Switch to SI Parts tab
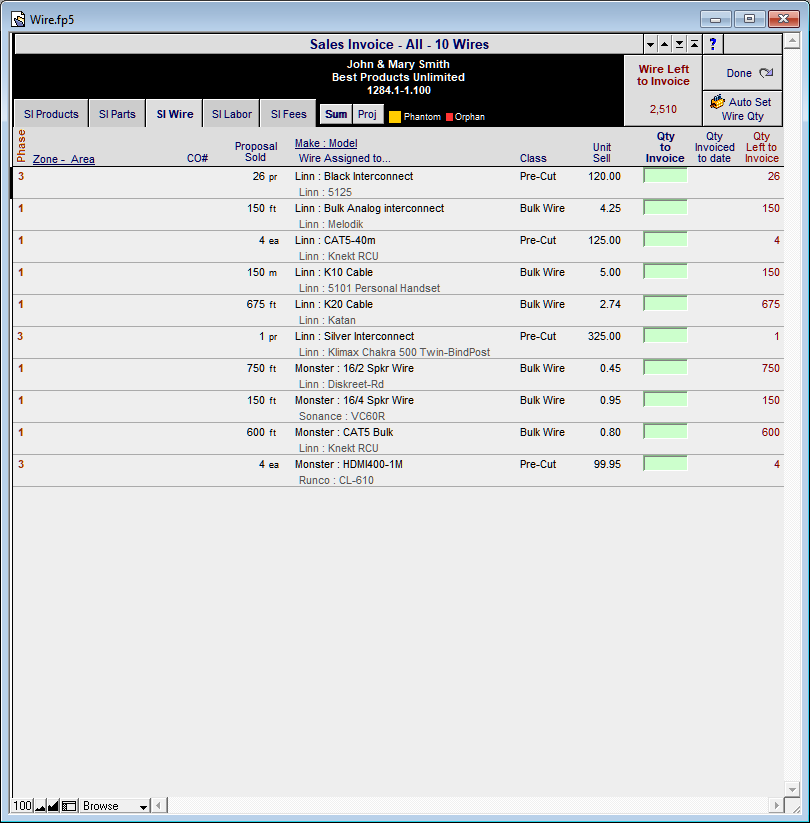 [x=117, y=114]
